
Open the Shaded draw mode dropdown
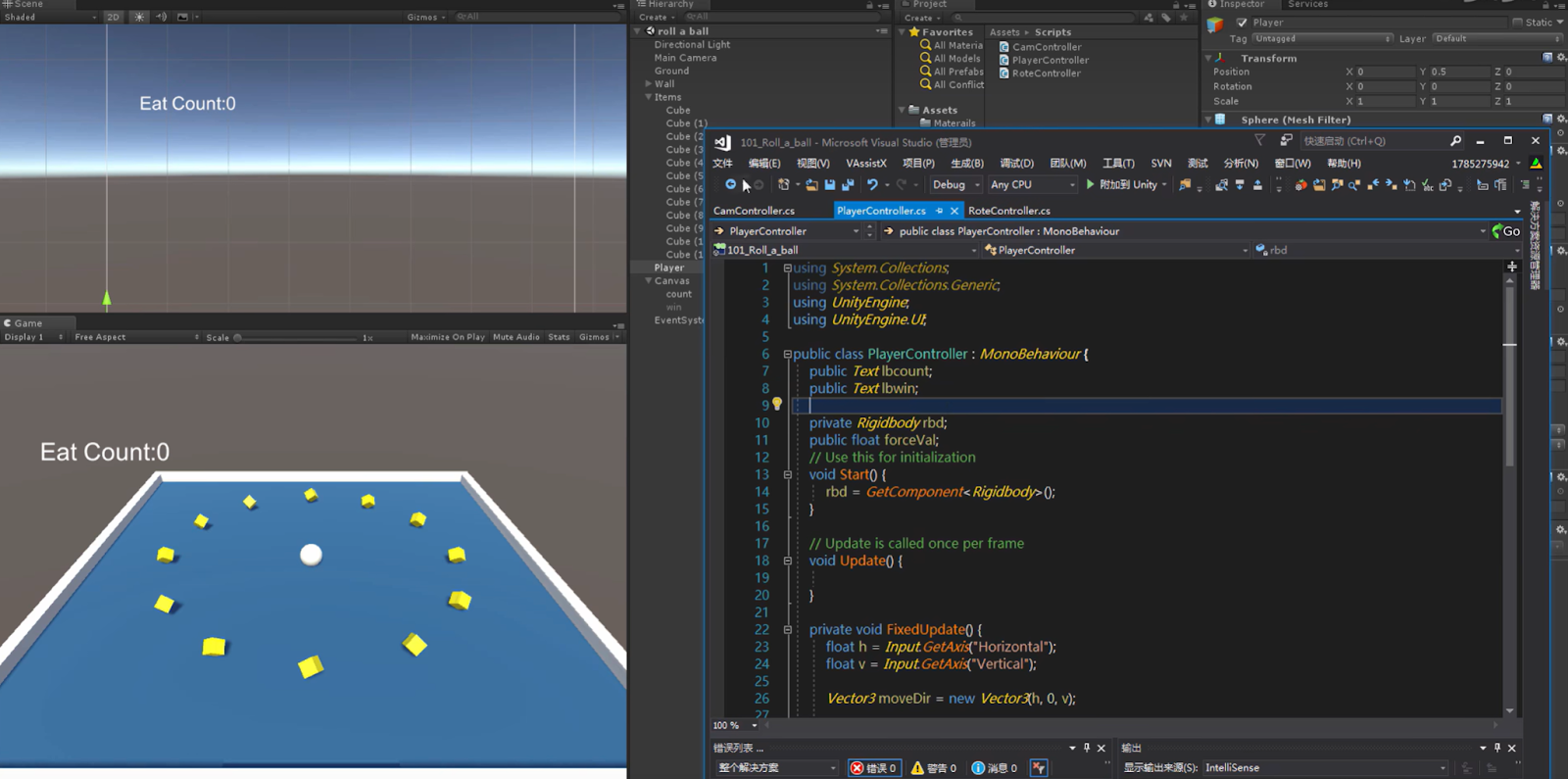tap(49, 17)
